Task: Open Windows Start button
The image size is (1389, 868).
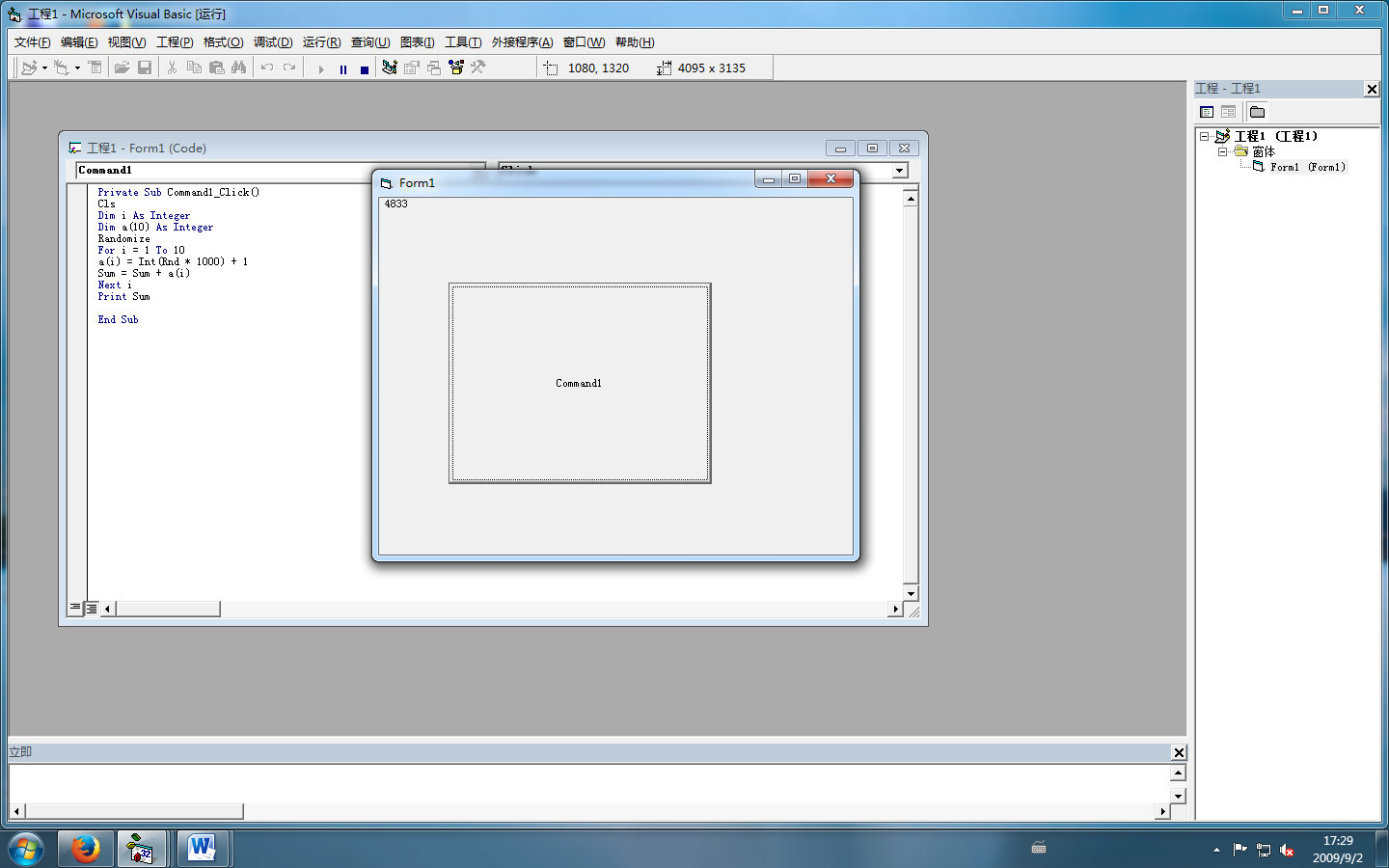Action: [x=26, y=850]
